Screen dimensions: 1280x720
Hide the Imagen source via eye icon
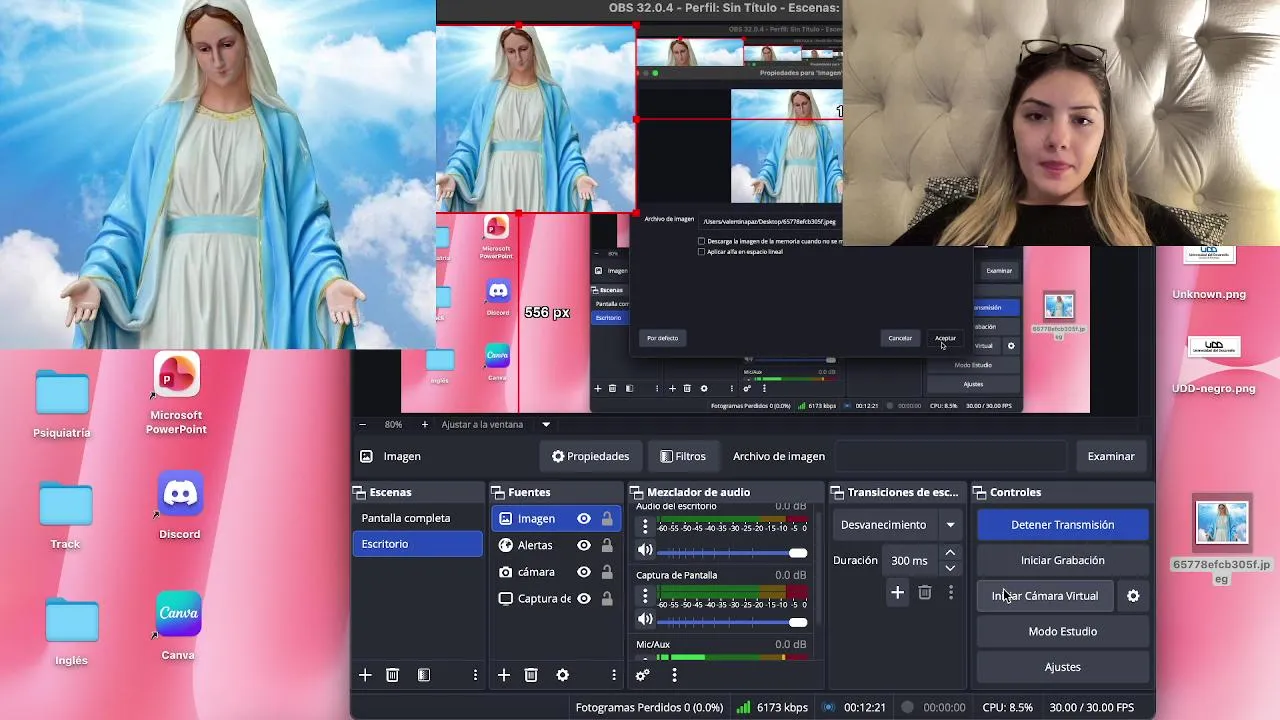coord(583,518)
